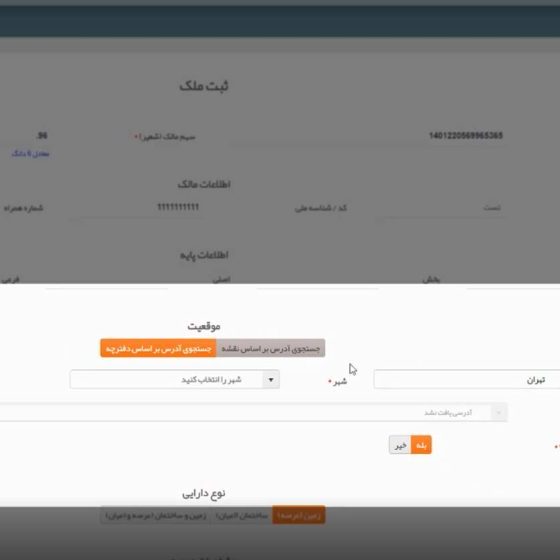This screenshot has height=560, width=560.
Task: Click the 'آدرسی یافت نشد' address box
Action: click(x=254, y=412)
